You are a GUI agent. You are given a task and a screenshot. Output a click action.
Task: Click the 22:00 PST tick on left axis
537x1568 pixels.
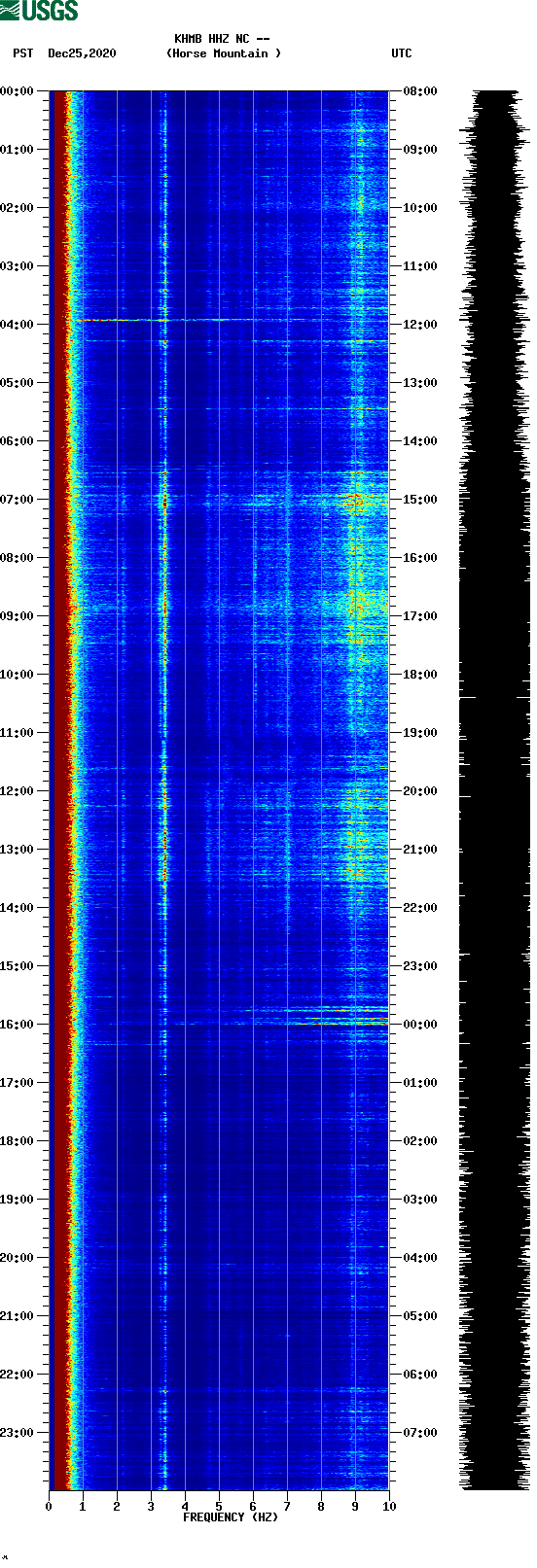click(18, 1375)
